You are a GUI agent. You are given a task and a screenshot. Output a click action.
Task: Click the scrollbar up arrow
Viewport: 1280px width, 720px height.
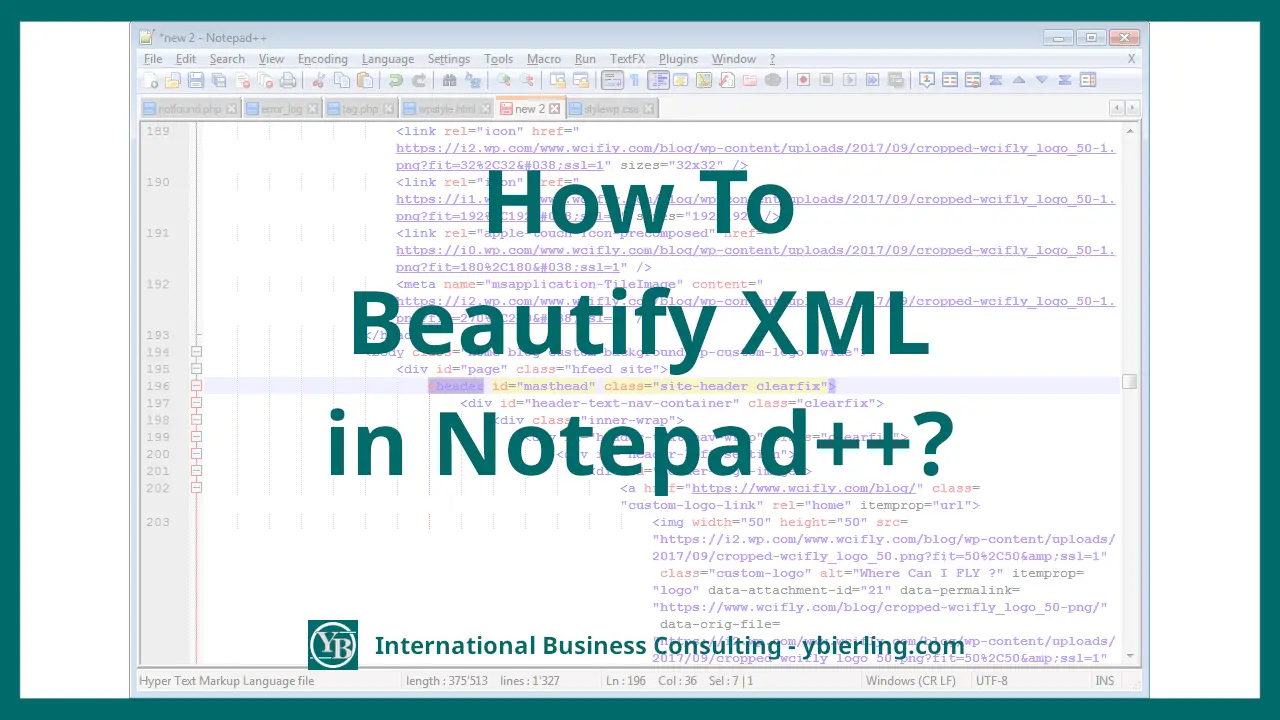click(x=1130, y=130)
